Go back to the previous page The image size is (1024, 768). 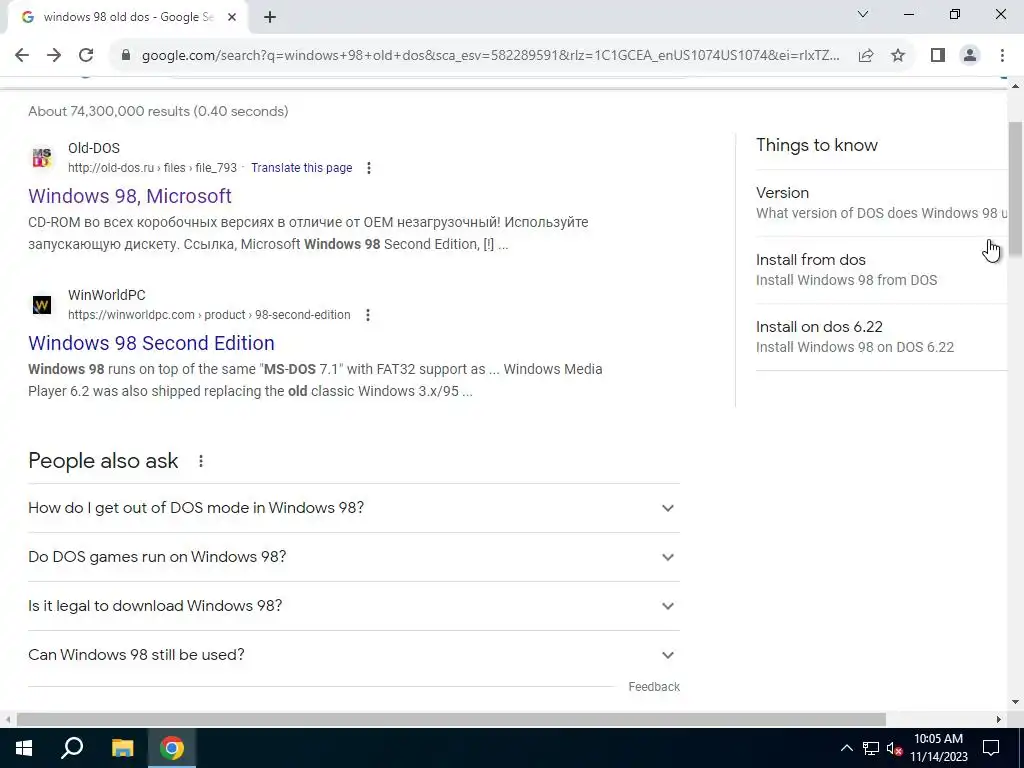(22, 55)
